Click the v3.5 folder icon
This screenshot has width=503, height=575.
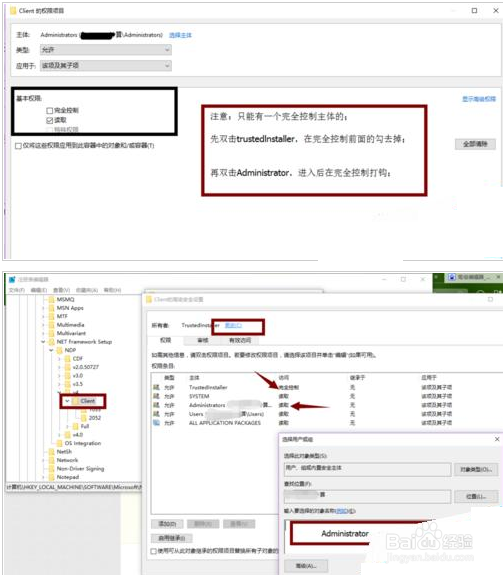[x=67, y=384]
